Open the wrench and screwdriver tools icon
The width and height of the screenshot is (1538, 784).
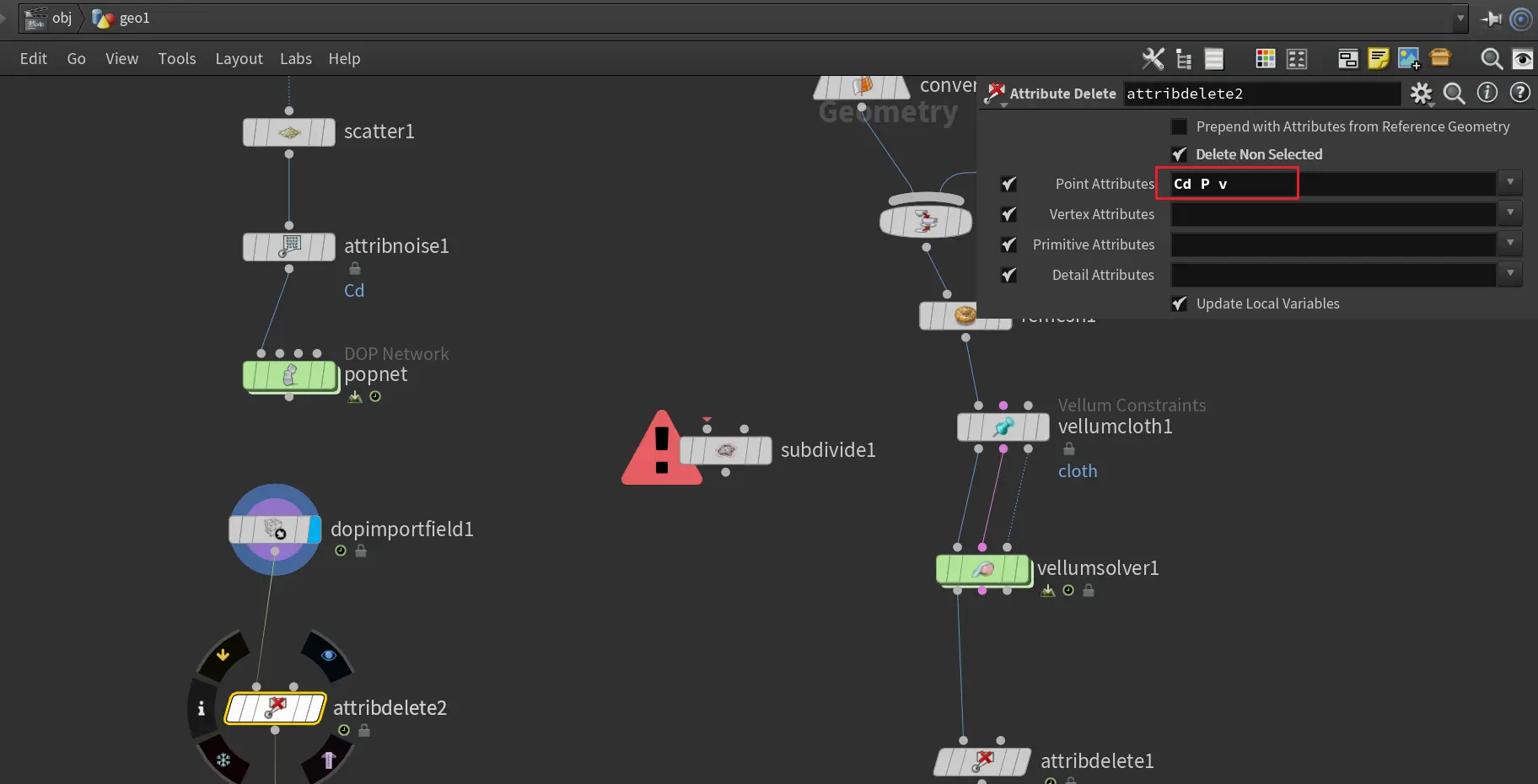click(1153, 58)
